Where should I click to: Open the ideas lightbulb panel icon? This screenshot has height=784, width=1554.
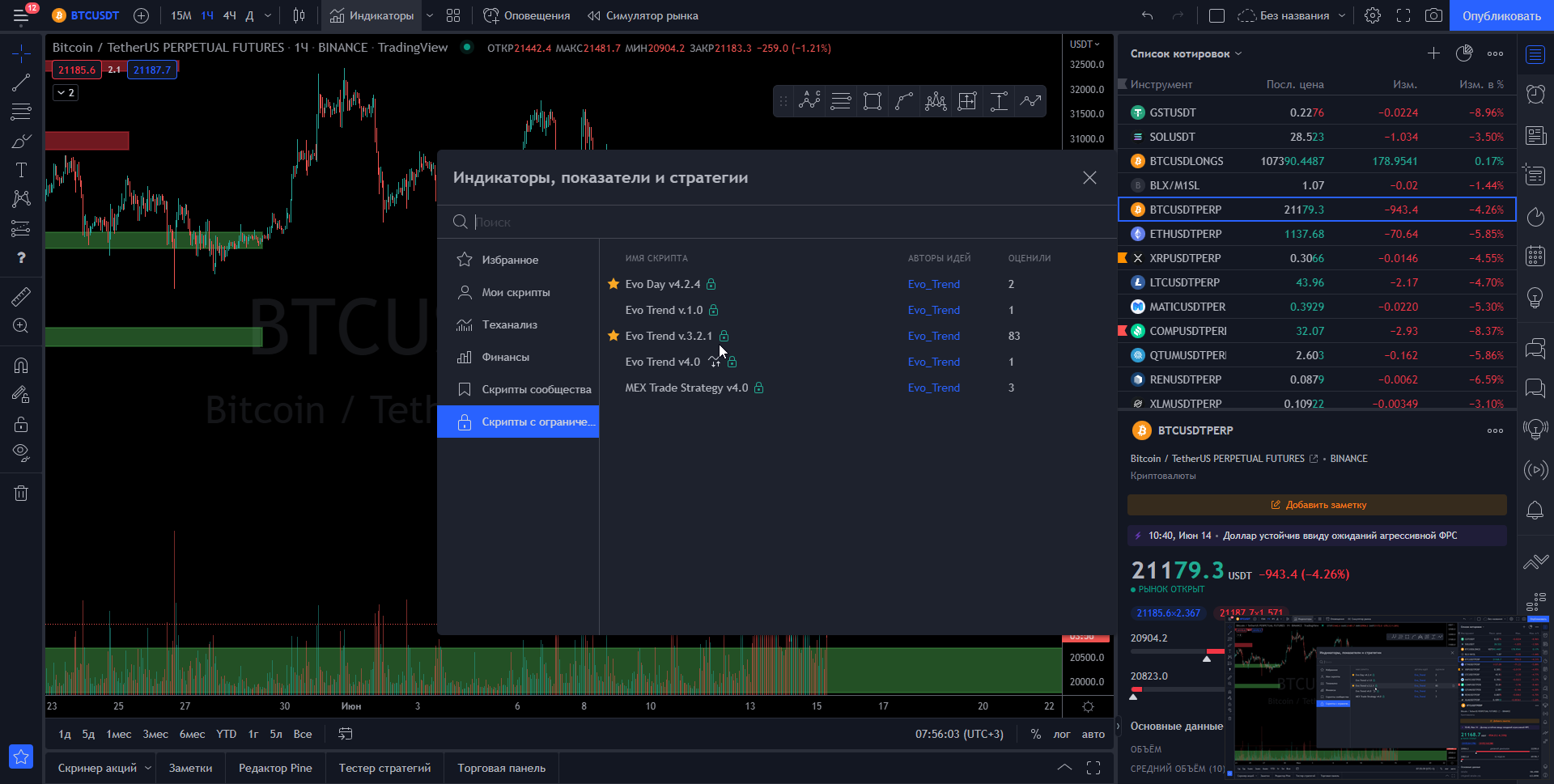pyautogui.click(x=1535, y=298)
